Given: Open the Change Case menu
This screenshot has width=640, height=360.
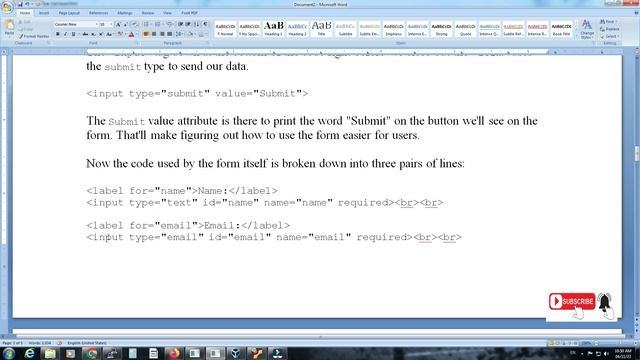Looking at the screenshot, I should (109, 34).
